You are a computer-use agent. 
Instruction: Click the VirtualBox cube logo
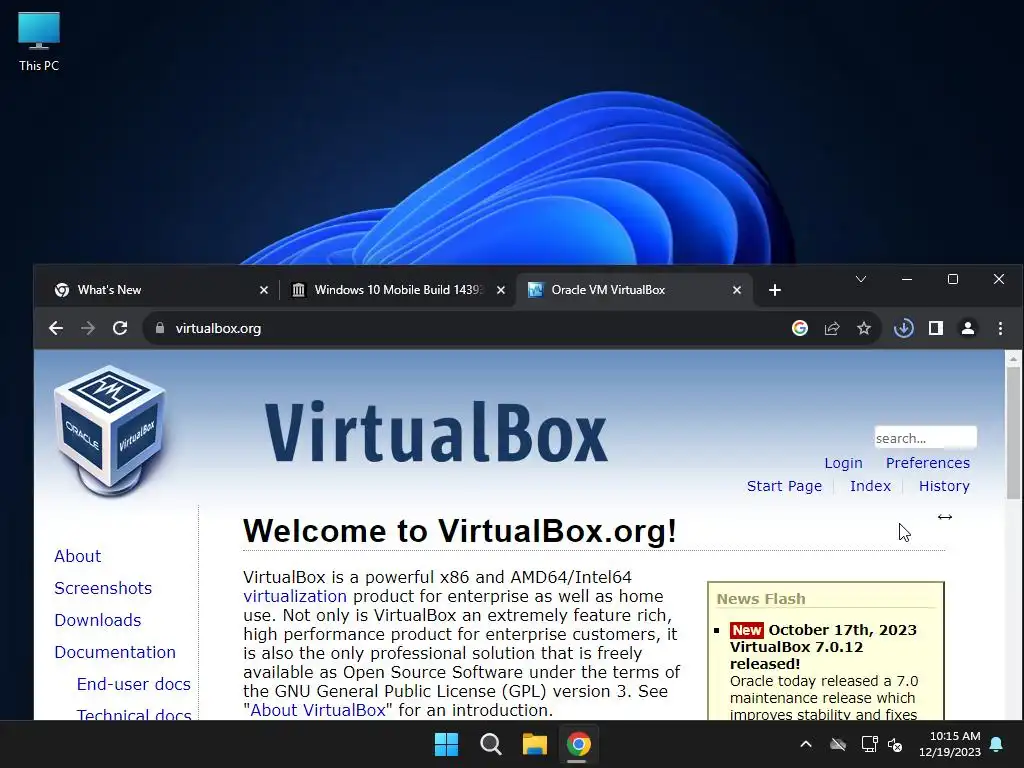pyautogui.click(x=110, y=430)
